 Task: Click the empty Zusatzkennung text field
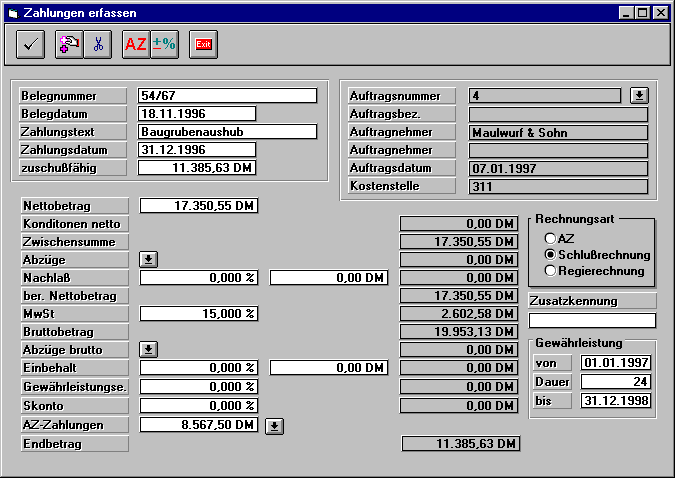[x=592, y=321]
